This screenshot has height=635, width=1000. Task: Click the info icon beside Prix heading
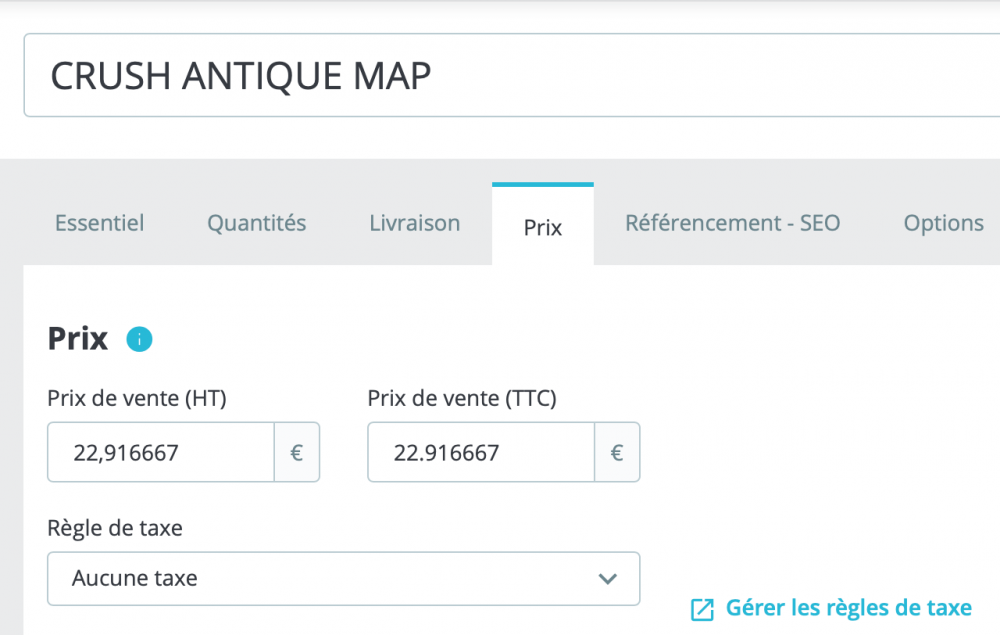tap(139, 340)
